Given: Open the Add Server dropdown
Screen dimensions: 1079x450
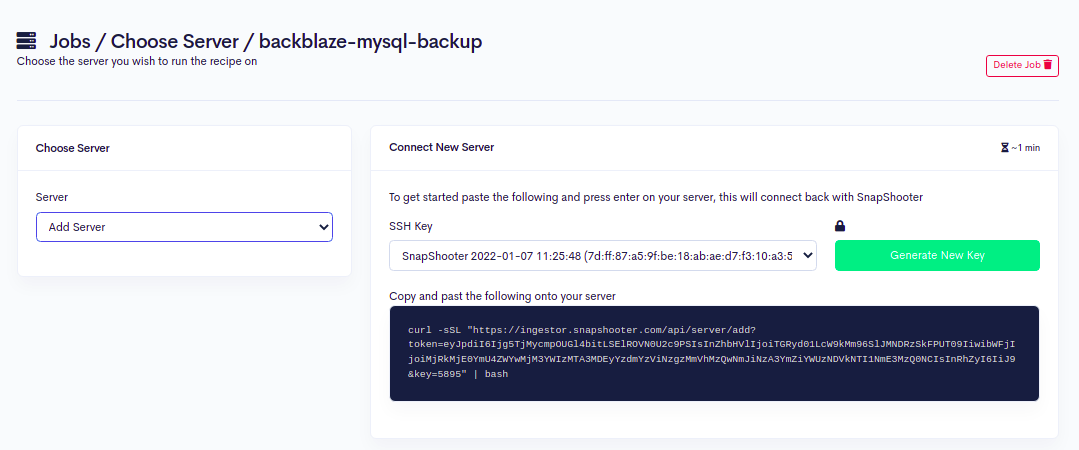Looking at the screenshot, I should 184,227.
